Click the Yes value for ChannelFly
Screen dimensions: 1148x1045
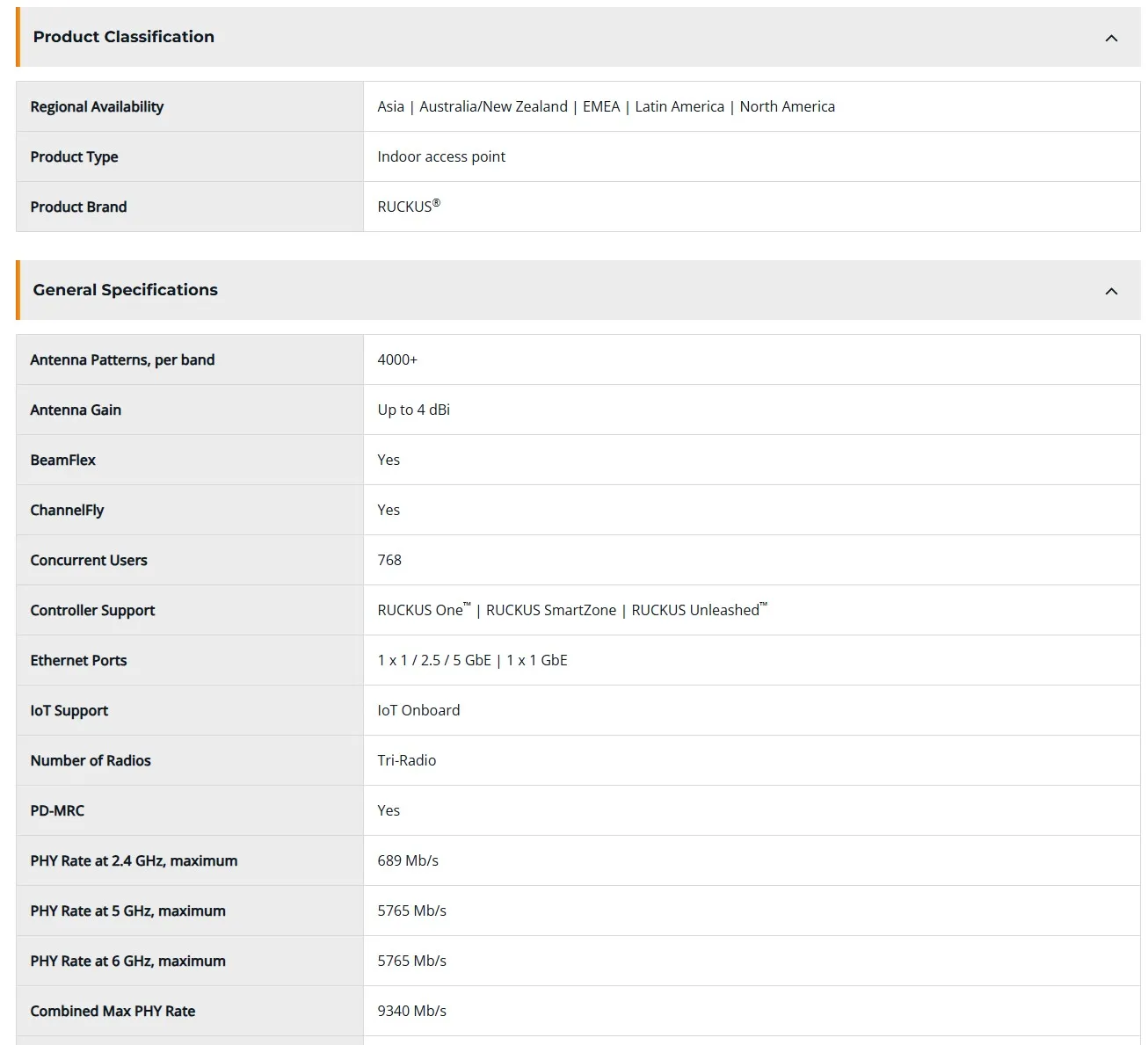point(389,511)
